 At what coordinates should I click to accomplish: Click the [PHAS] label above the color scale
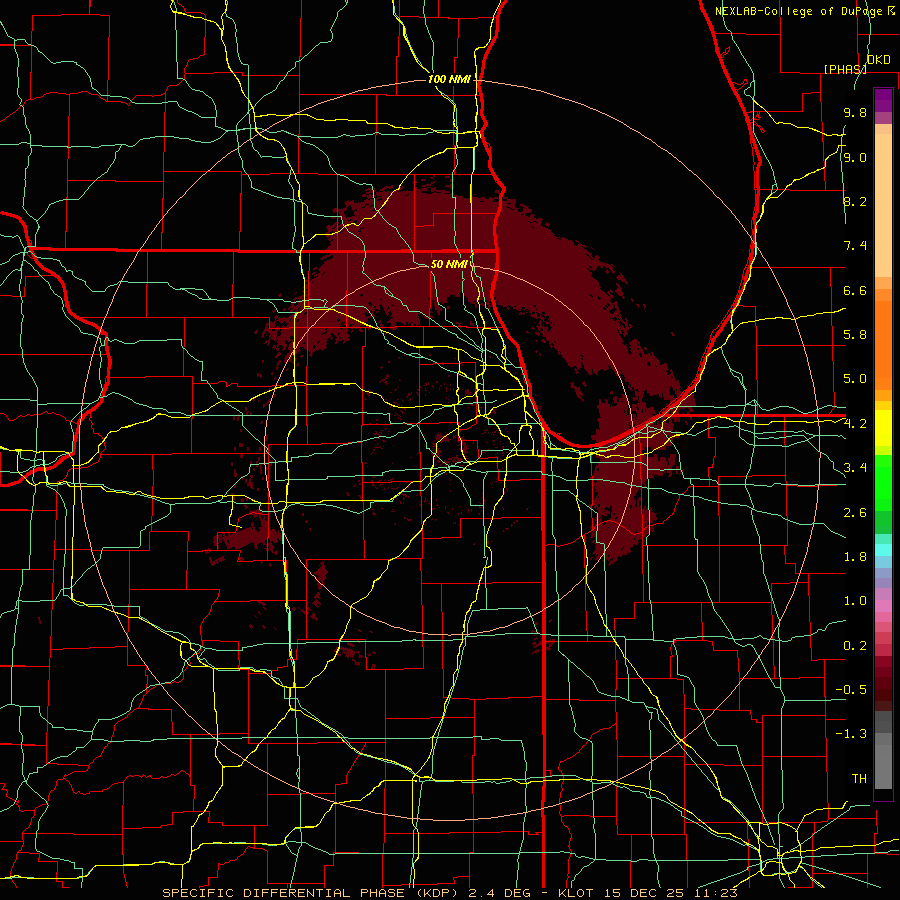(x=845, y=69)
